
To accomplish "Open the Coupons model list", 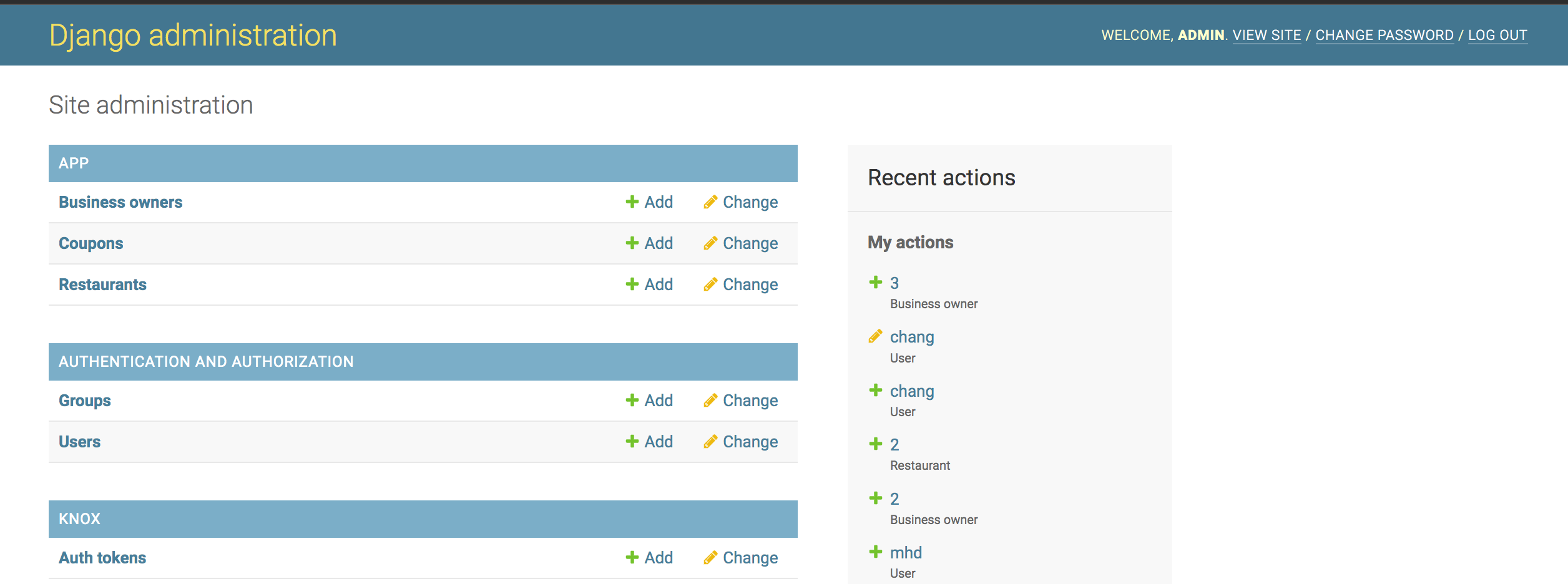I will click(x=91, y=243).
